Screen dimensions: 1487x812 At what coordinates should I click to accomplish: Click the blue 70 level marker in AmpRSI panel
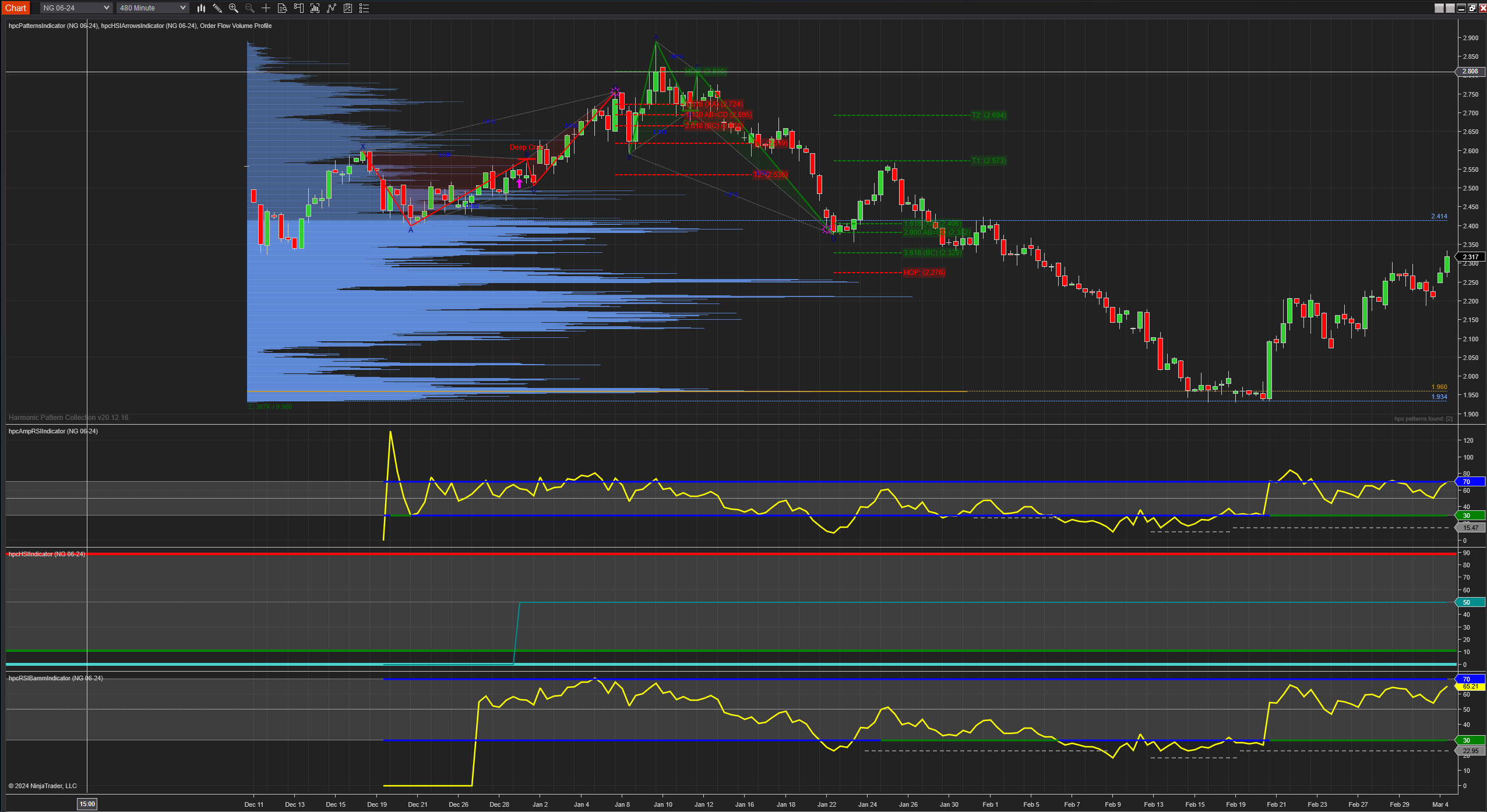pyautogui.click(x=1468, y=482)
